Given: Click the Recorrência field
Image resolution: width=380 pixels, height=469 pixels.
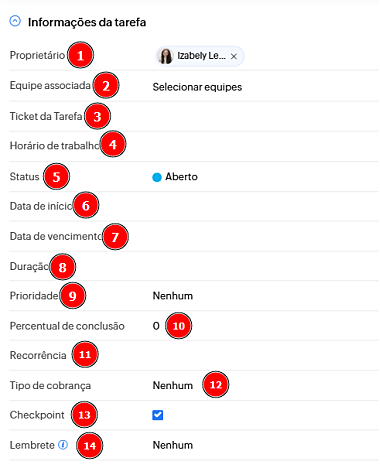Looking at the screenshot, I should 265,355.
